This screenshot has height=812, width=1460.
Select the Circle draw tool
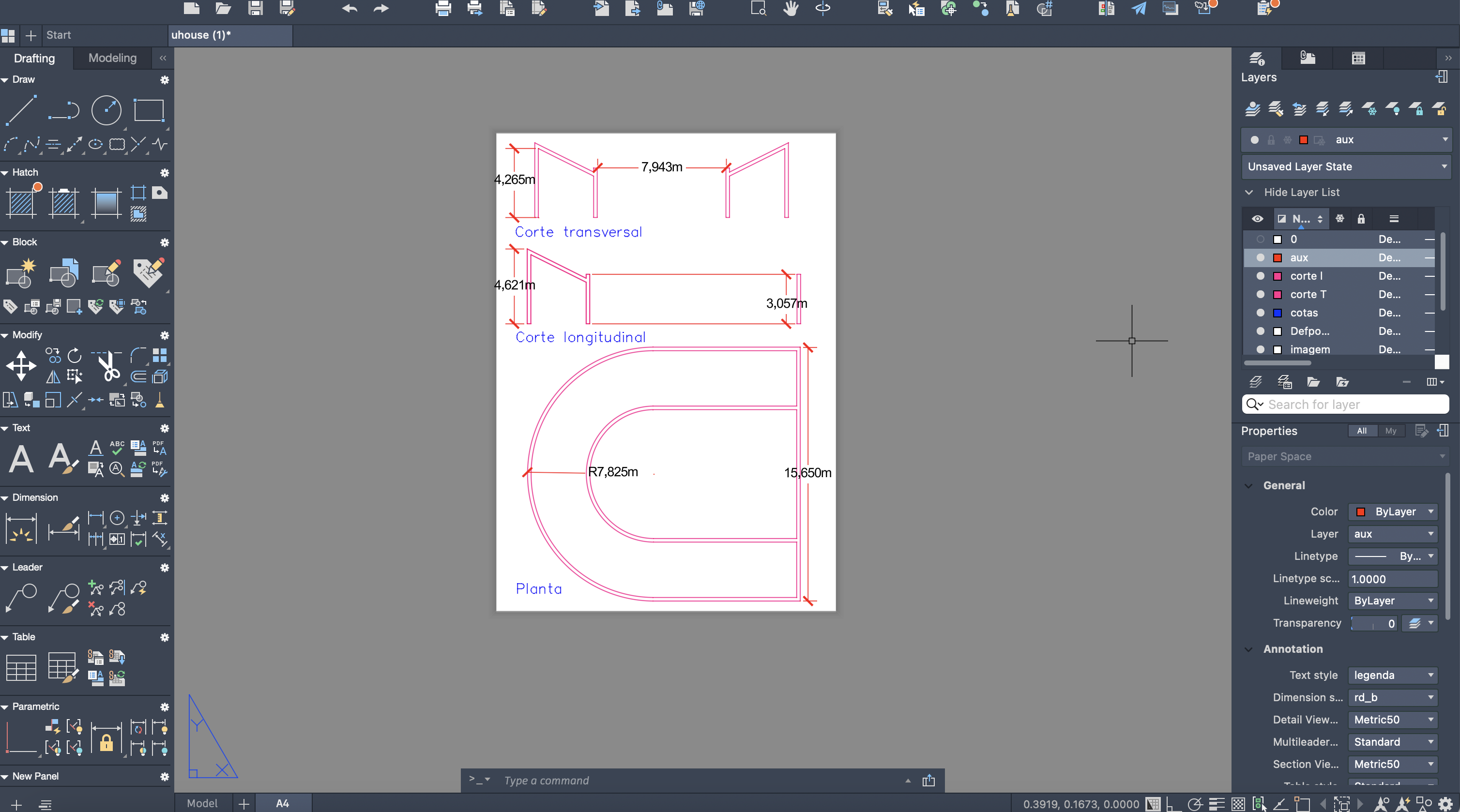(106, 110)
